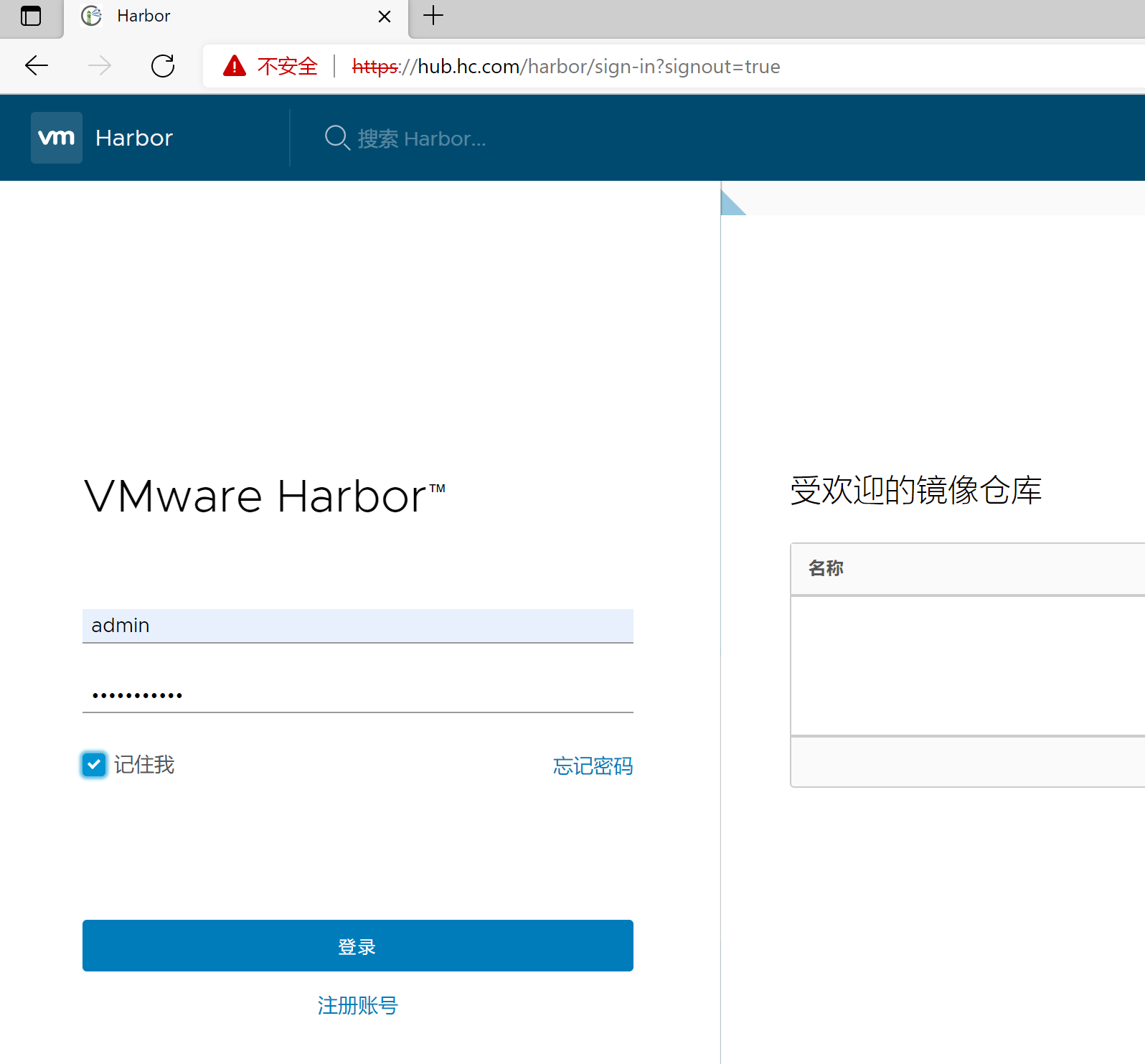Click the blue corner triangle on right panel
Viewport: 1145px width, 1064px height.
[730, 204]
